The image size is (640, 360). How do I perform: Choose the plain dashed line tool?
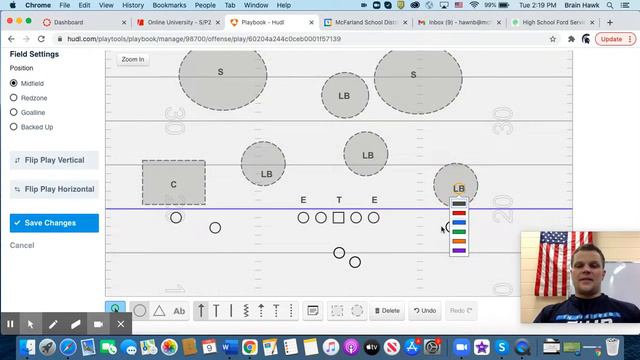coord(291,311)
